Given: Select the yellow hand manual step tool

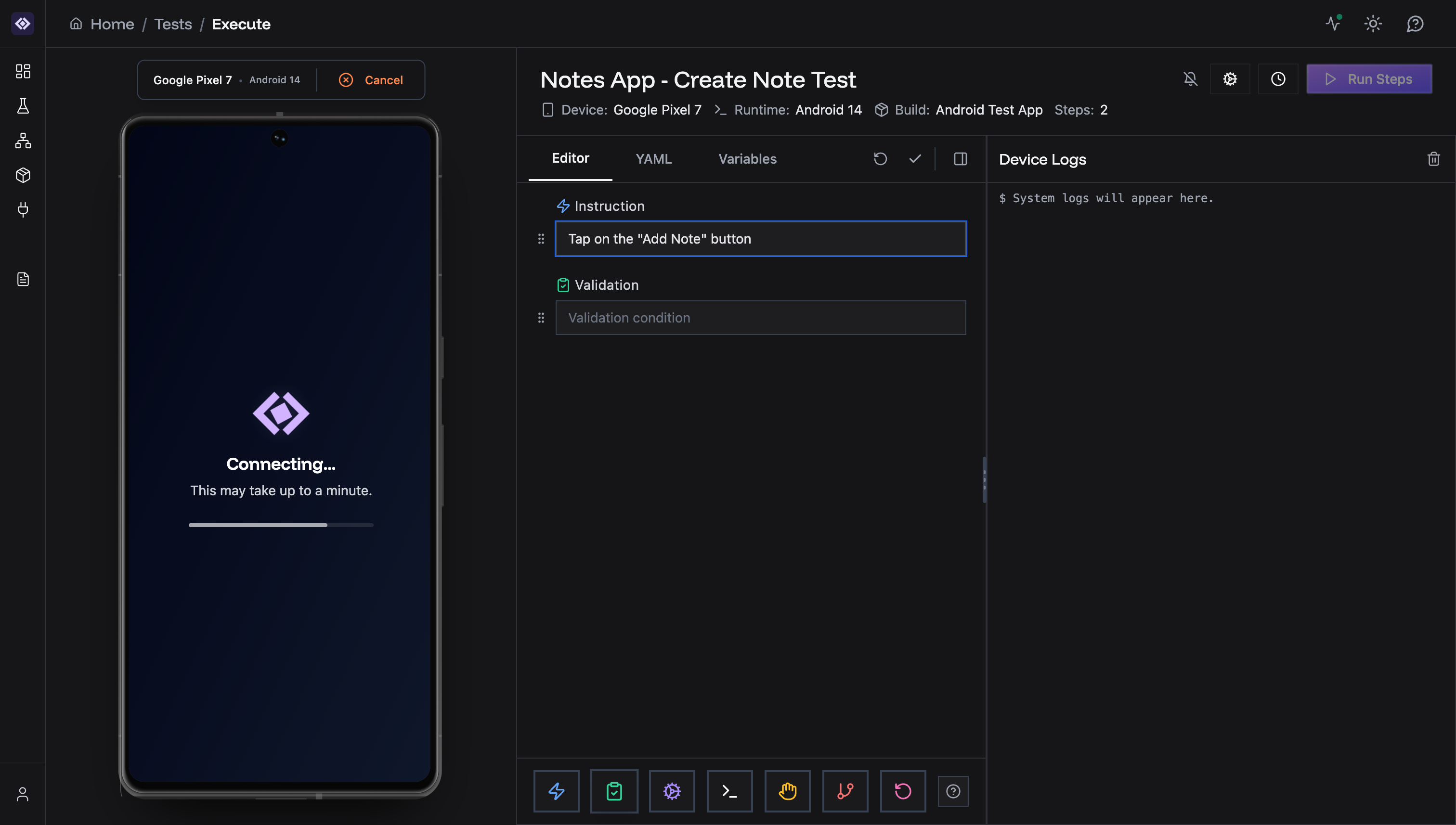Looking at the screenshot, I should (x=787, y=791).
